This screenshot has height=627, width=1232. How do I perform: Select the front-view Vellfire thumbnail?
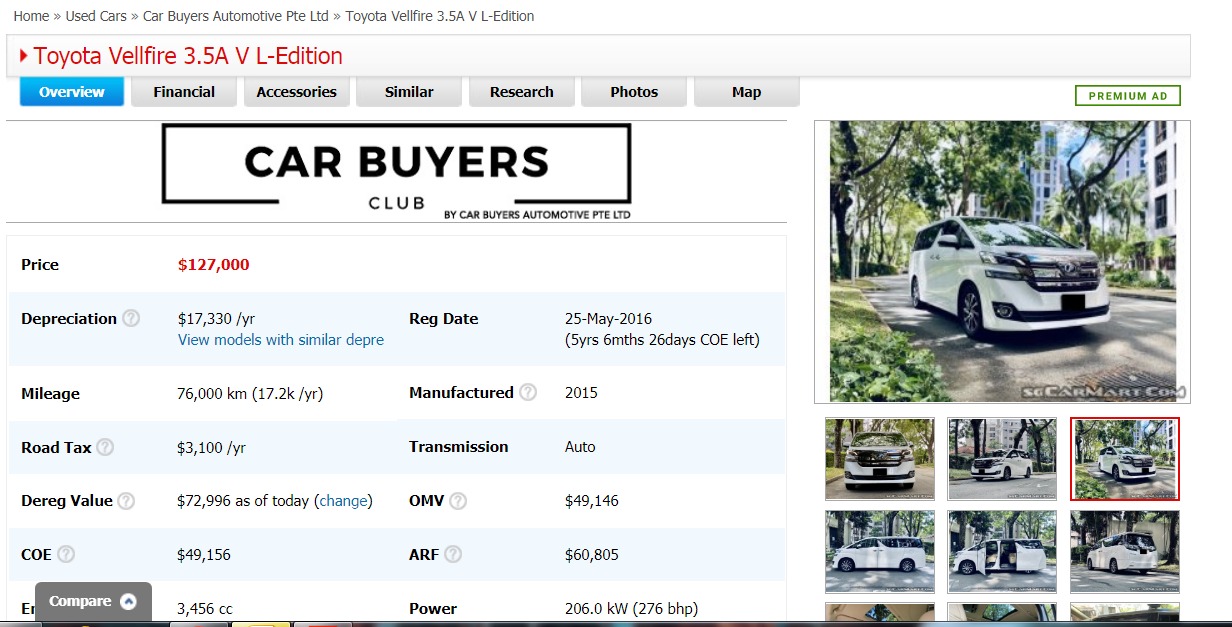(x=879, y=459)
